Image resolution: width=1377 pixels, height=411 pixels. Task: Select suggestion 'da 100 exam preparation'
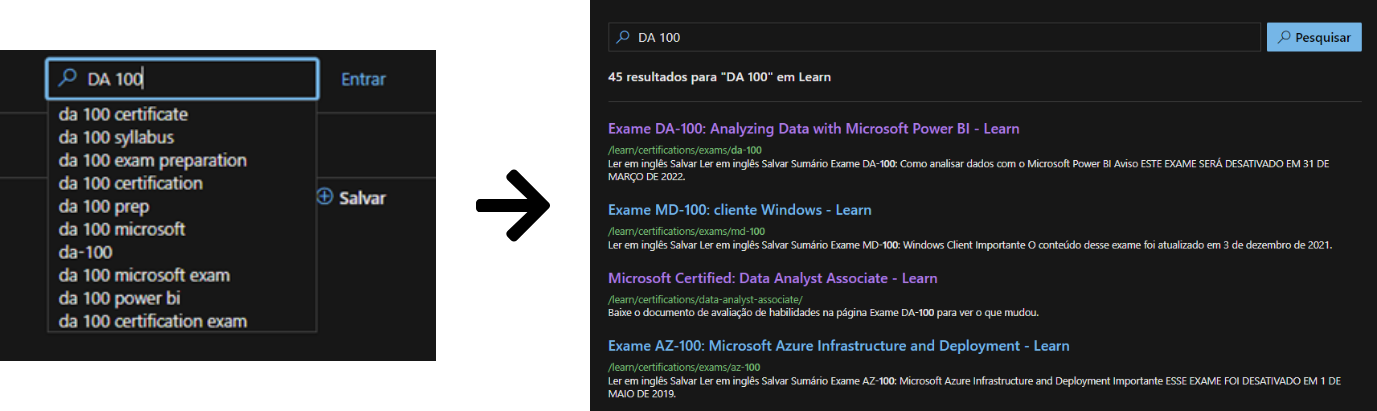tap(152, 161)
